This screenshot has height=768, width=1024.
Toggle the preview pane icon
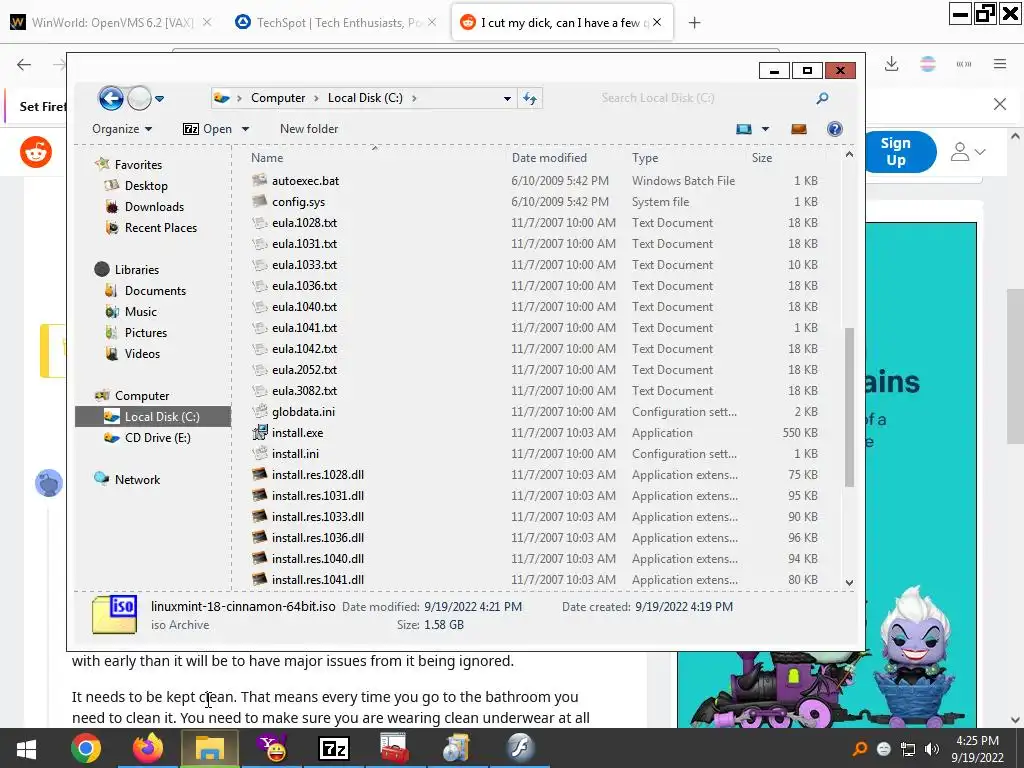(x=799, y=129)
